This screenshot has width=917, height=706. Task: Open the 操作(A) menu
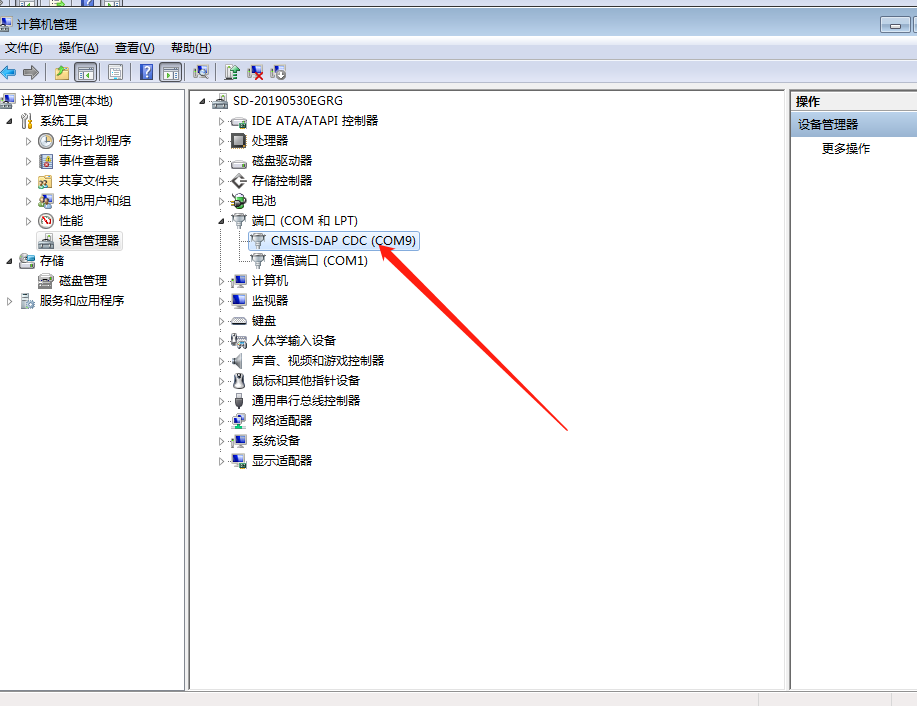tap(78, 48)
